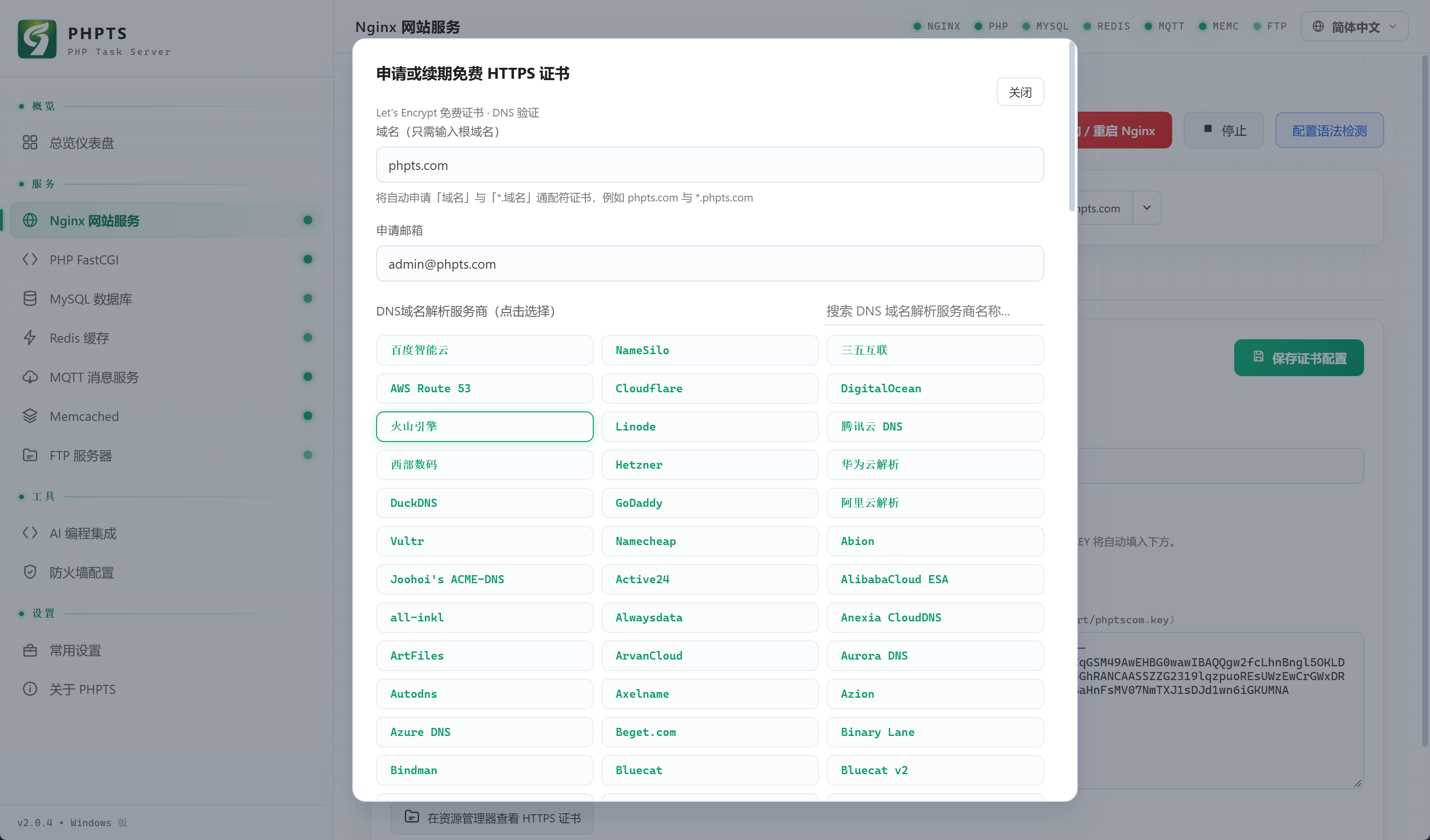
Task: Choose 腾讯云 DNS provider
Action: coord(935,426)
